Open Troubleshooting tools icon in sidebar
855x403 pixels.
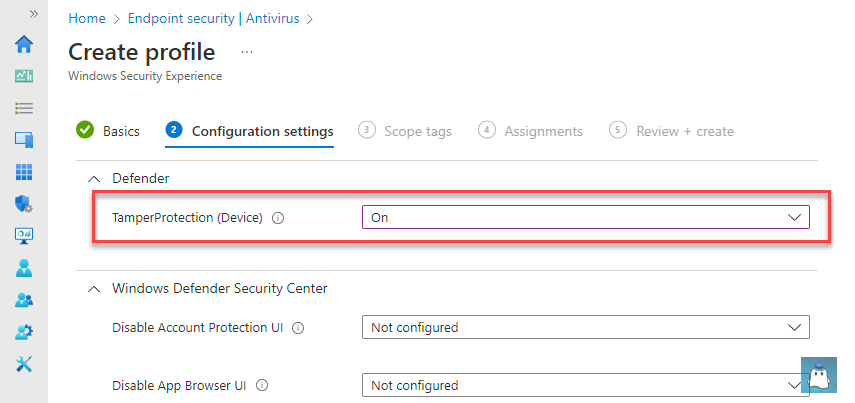click(x=24, y=364)
